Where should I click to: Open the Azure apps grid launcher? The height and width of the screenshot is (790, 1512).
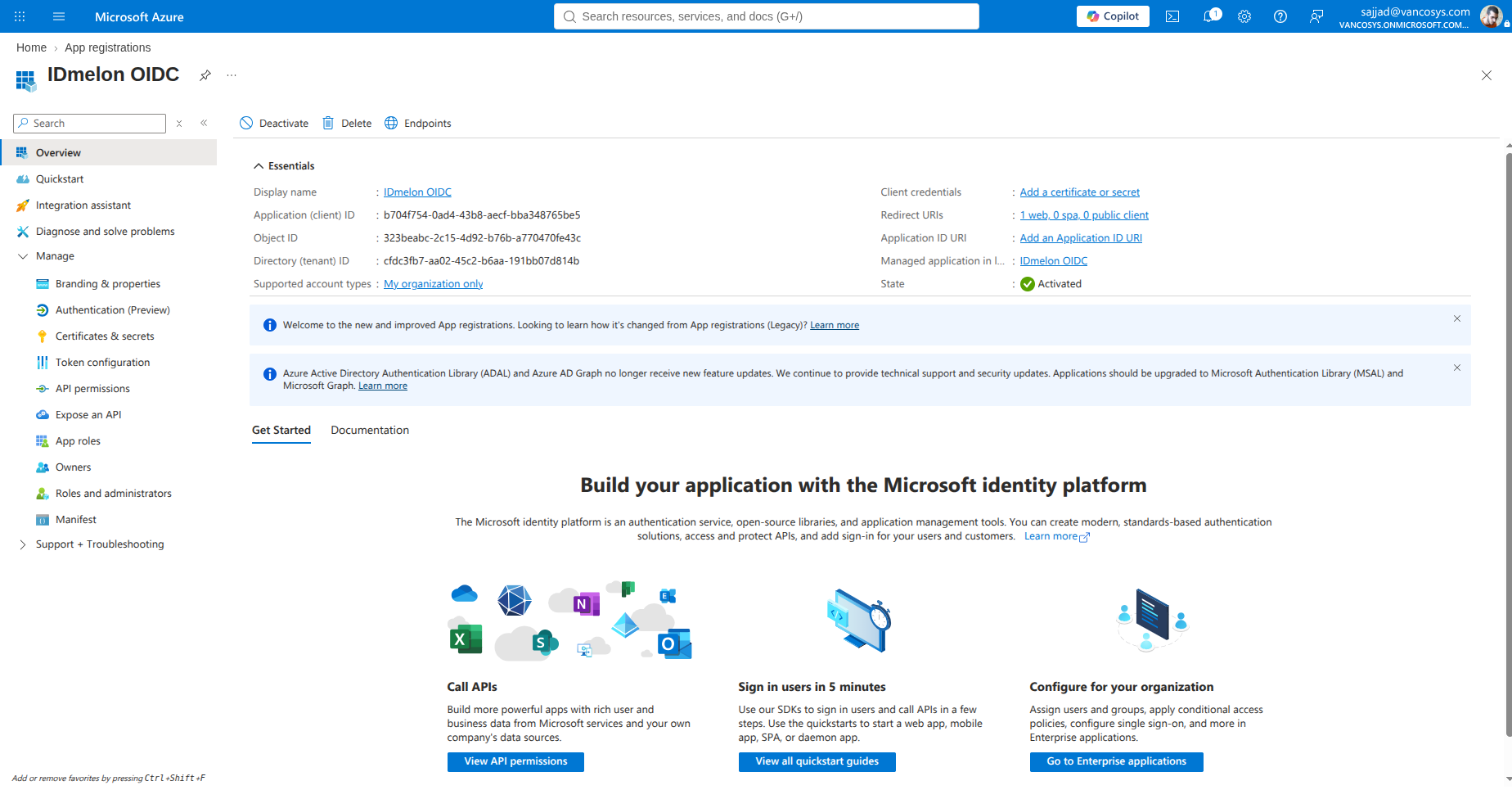(20, 16)
